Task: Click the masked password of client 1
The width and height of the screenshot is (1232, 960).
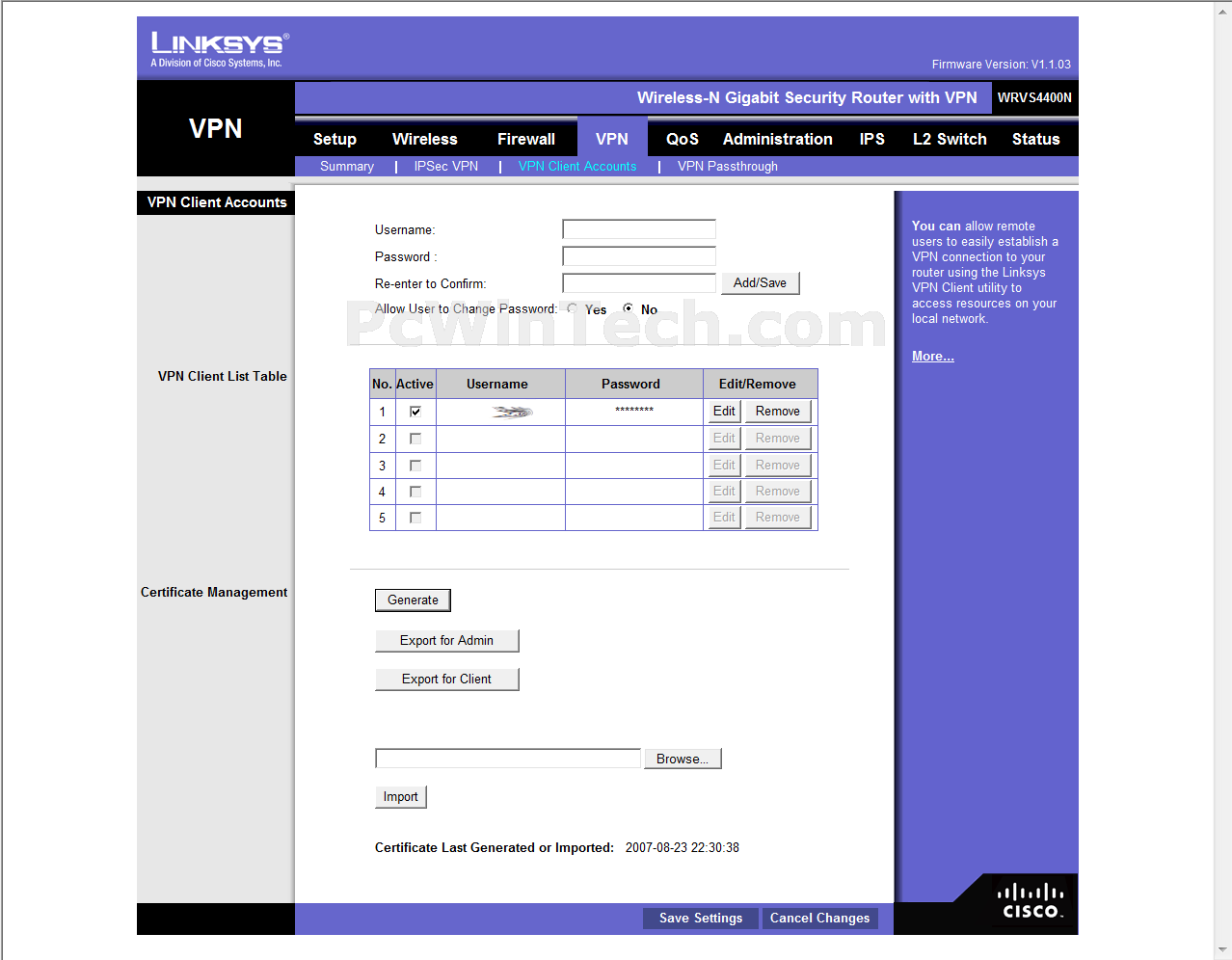Action: [x=634, y=411]
